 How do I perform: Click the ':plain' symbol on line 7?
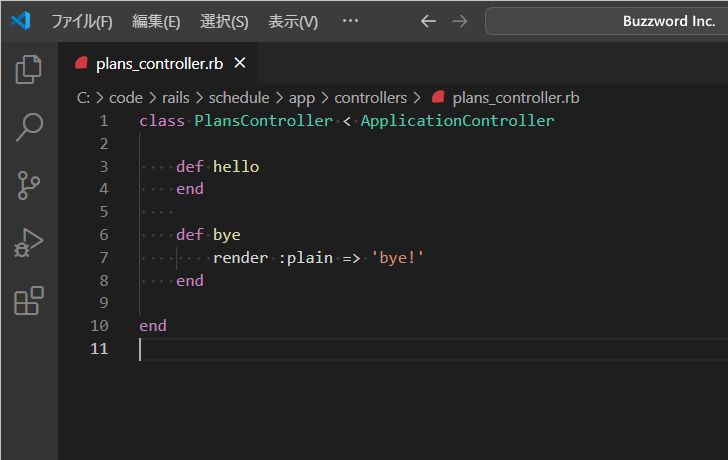click(306, 258)
